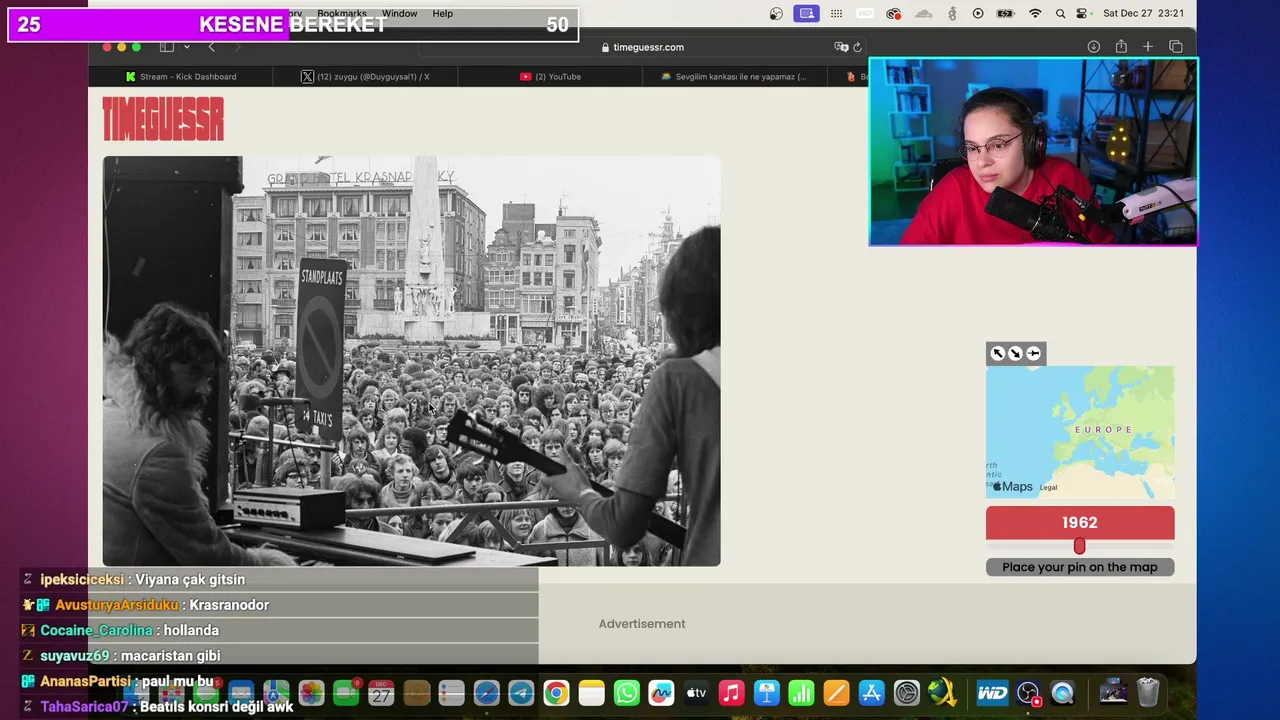
Task: Open the Window menu
Action: tap(399, 13)
